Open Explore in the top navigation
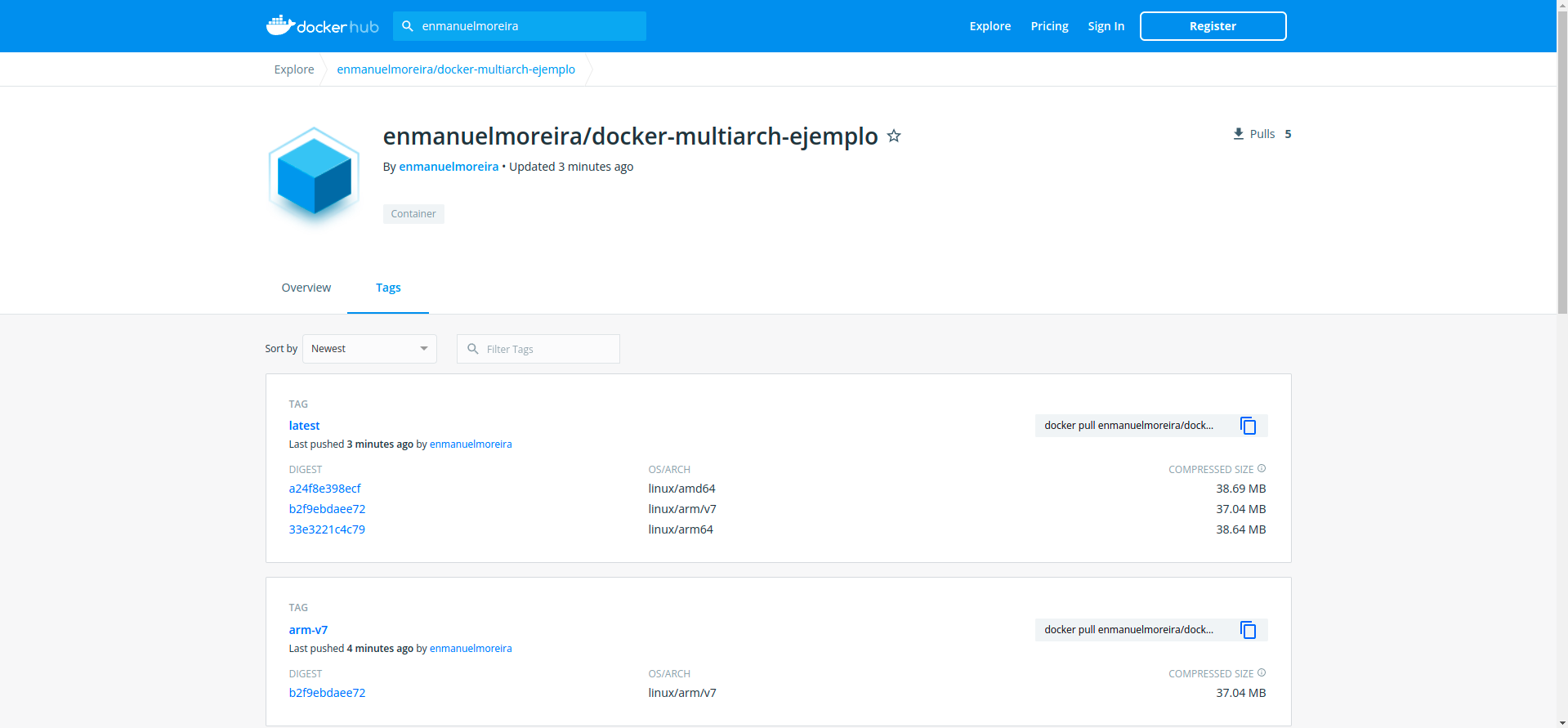This screenshot has width=1568, height=728. tap(990, 26)
